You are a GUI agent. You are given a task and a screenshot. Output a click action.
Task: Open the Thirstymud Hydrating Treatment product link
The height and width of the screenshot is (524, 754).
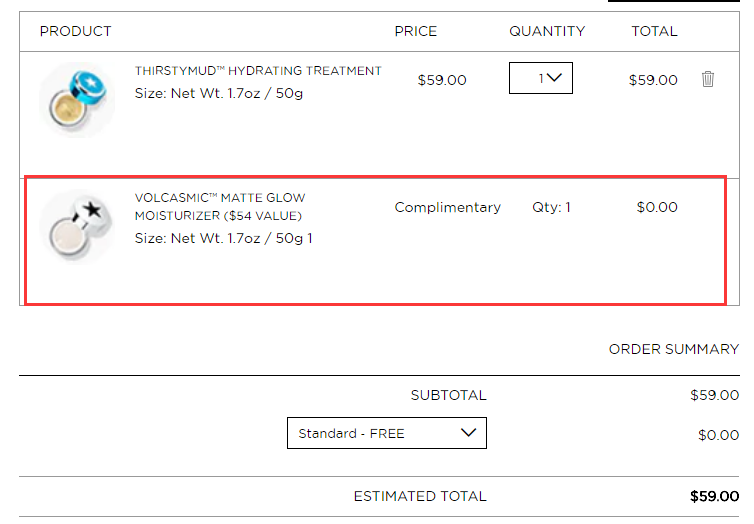tap(258, 71)
